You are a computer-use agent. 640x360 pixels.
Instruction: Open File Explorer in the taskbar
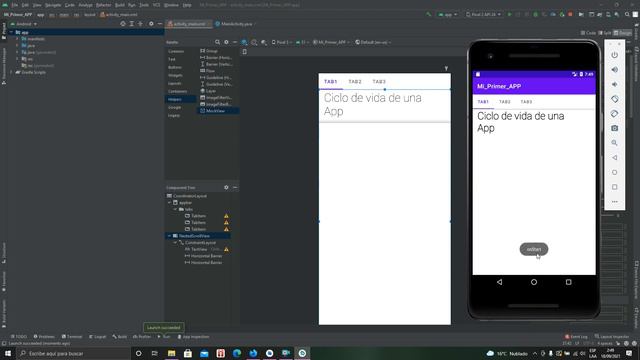coord(171,353)
